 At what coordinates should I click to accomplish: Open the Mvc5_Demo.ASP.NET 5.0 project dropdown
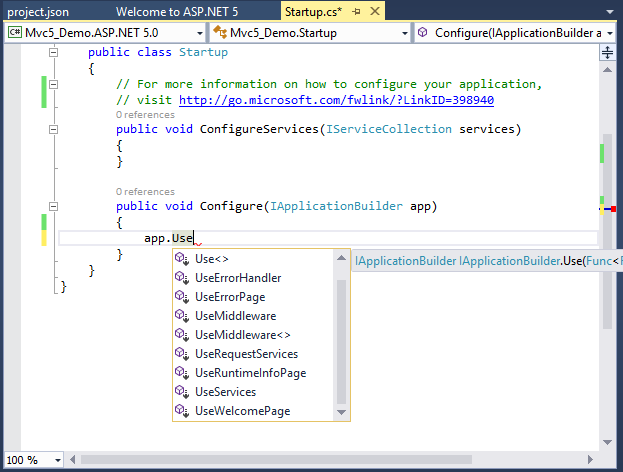pyautogui.click(x=200, y=33)
